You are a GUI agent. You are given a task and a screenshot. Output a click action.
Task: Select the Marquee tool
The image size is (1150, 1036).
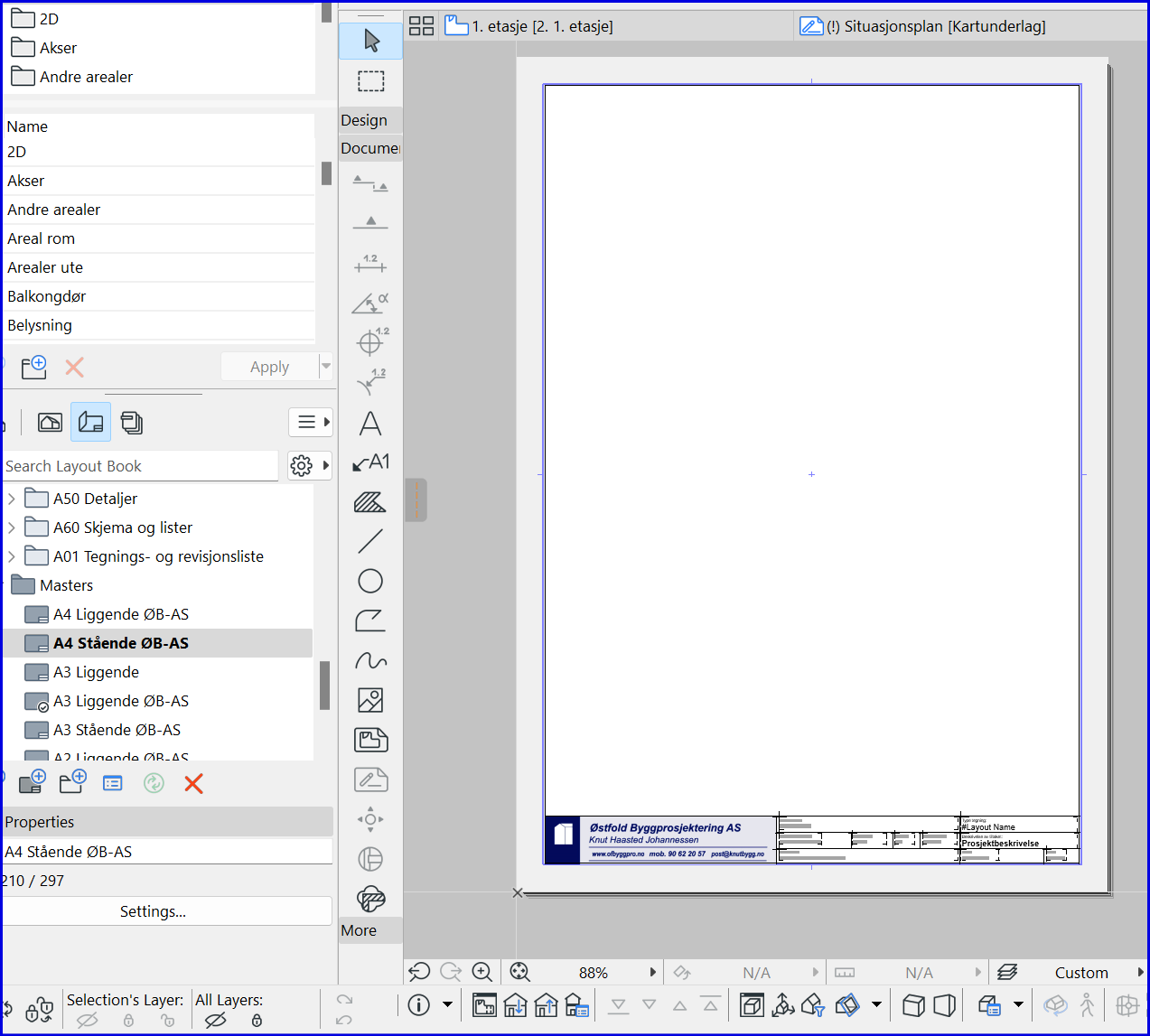(x=370, y=81)
